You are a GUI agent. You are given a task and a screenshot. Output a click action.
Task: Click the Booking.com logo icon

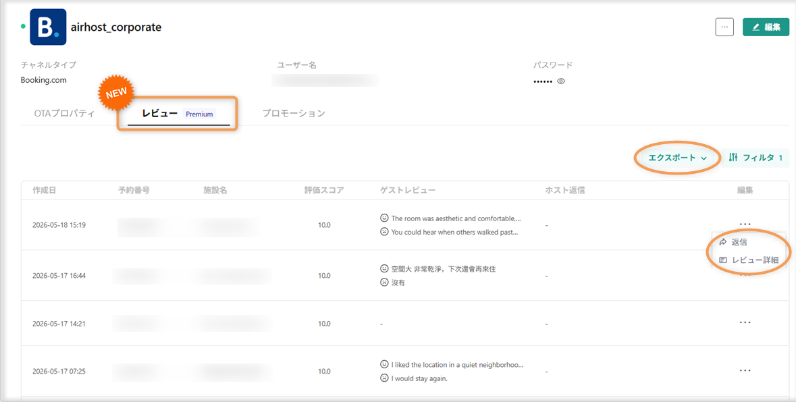48,27
